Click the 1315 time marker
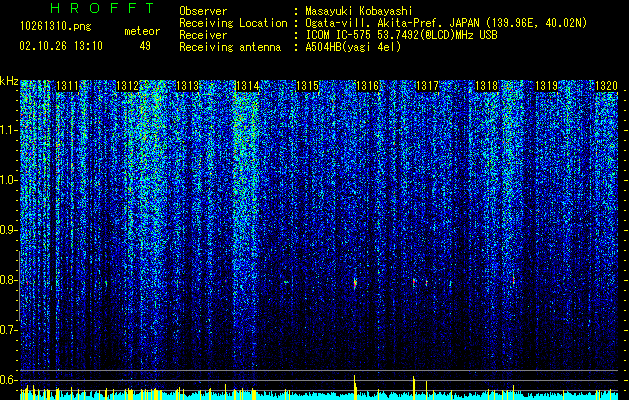The height and width of the screenshot is (400, 629). 307,86
